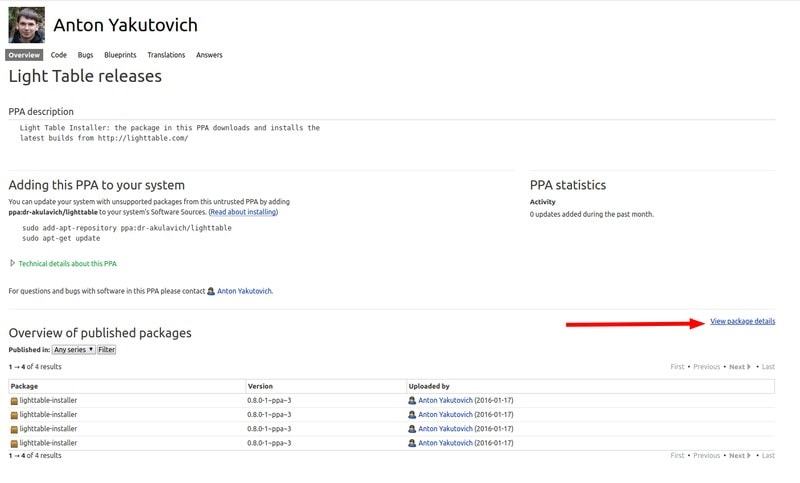Click the View package details link
This screenshot has height=483, width=800.
[742, 321]
